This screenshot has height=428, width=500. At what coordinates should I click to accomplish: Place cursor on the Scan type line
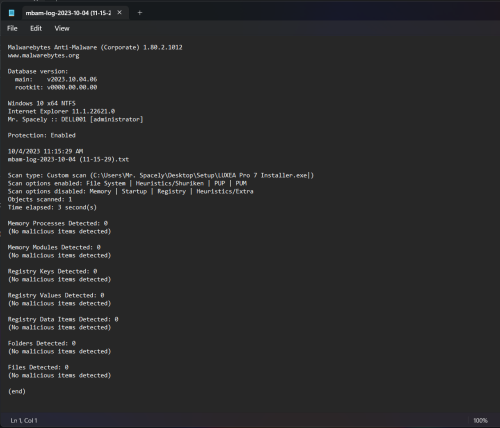click(161, 175)
